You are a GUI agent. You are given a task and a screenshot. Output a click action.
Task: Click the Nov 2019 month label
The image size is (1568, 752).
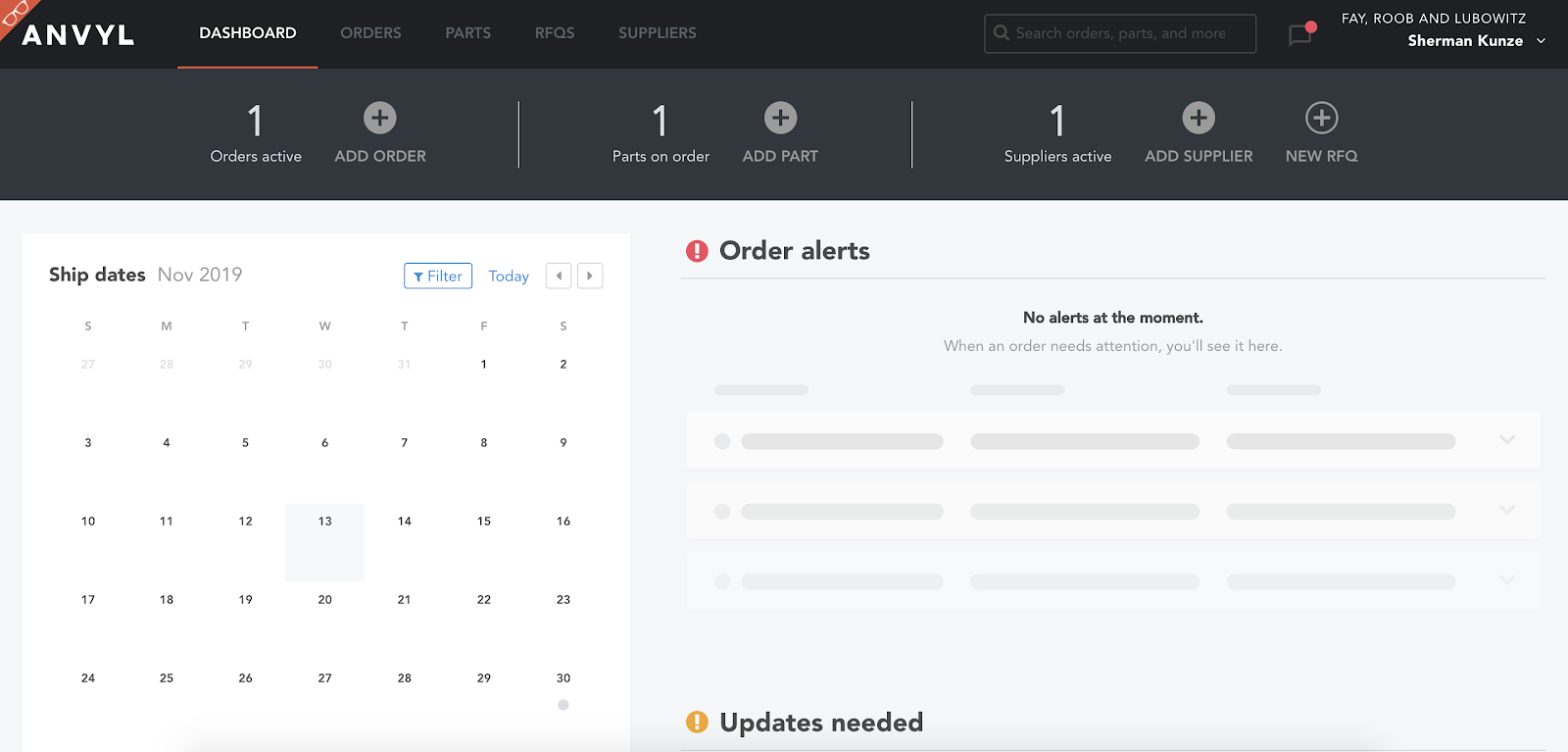[x=200, y=275]
